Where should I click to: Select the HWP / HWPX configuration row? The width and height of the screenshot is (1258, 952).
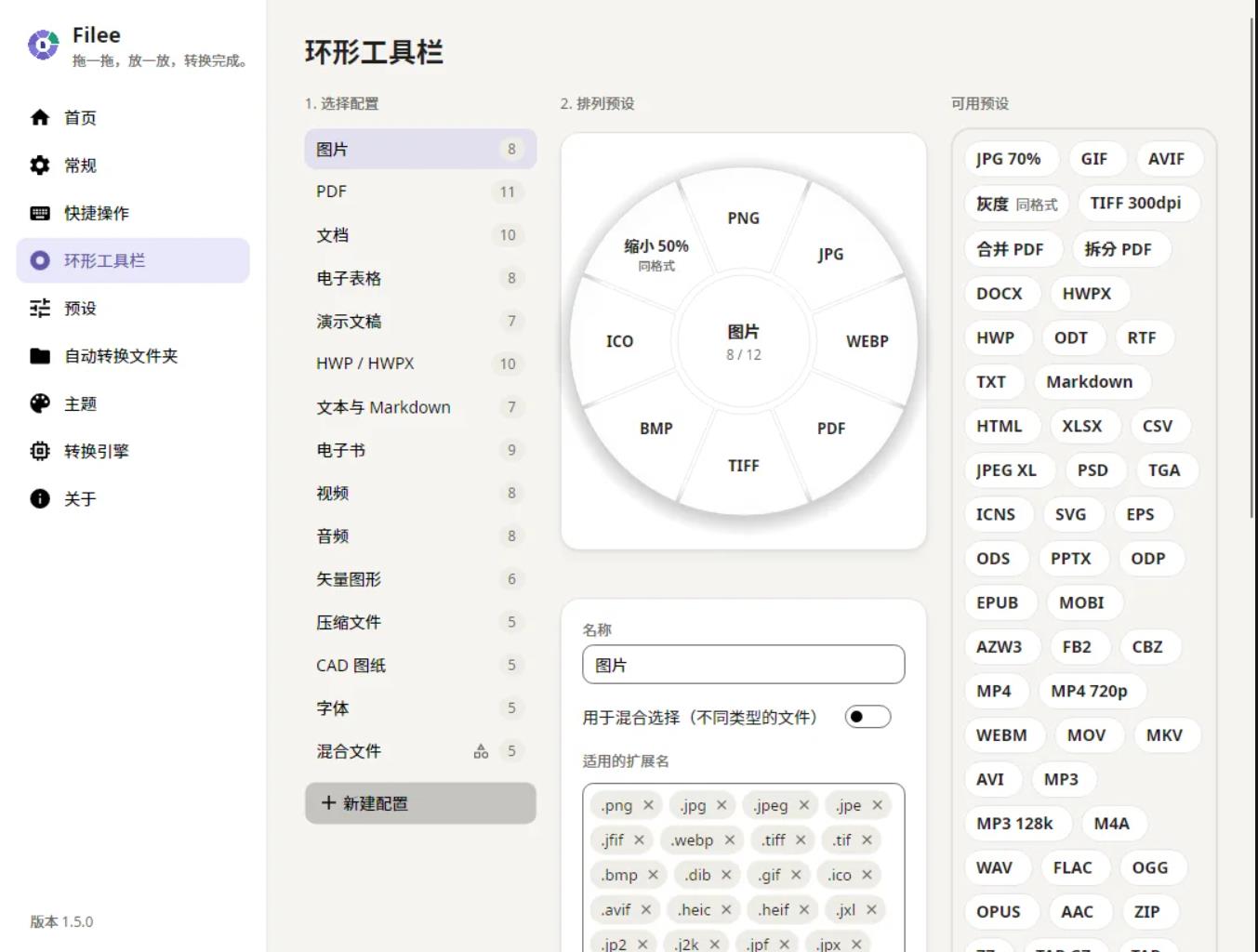[x=420, y=364]
